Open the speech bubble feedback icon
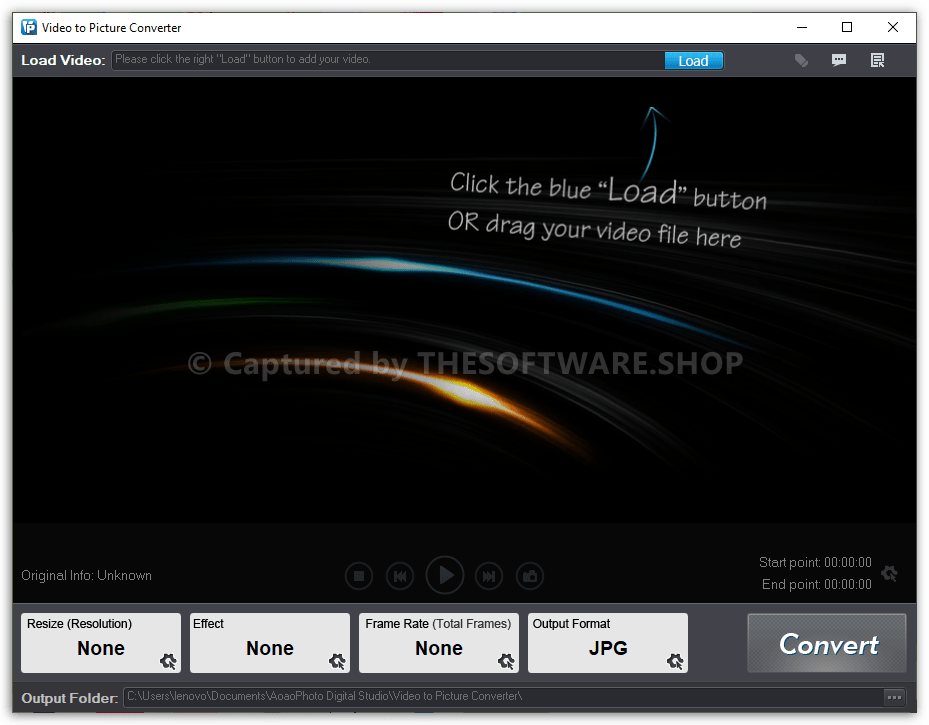Image resolution: width=929 pixels, height=725 pixels. tap(838, 60)
